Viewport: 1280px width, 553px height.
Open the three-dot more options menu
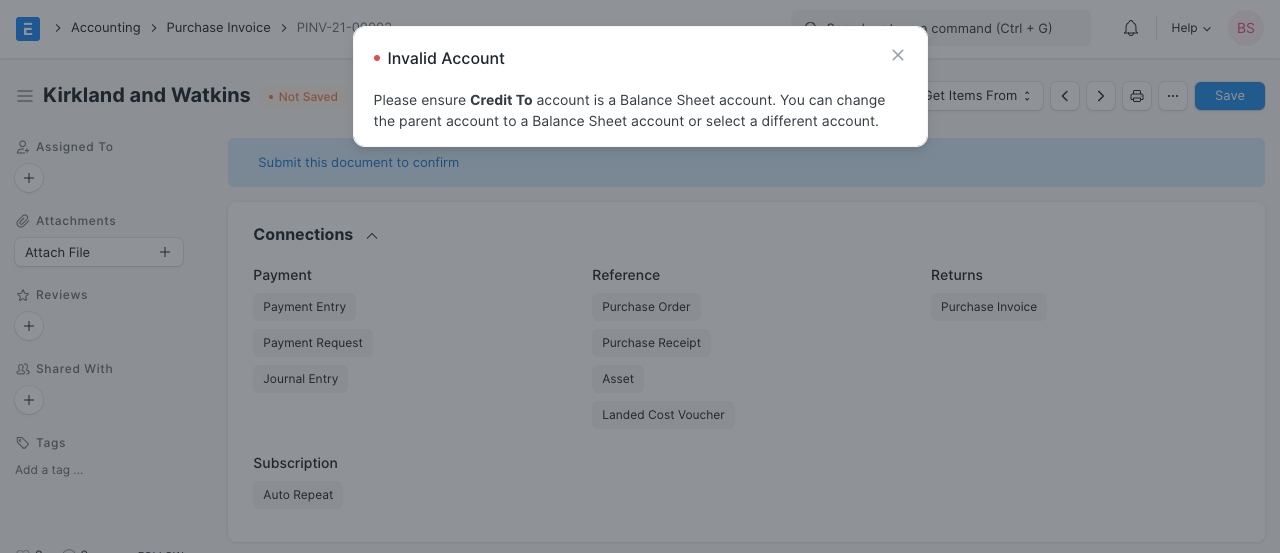(x=1173, y=96)
